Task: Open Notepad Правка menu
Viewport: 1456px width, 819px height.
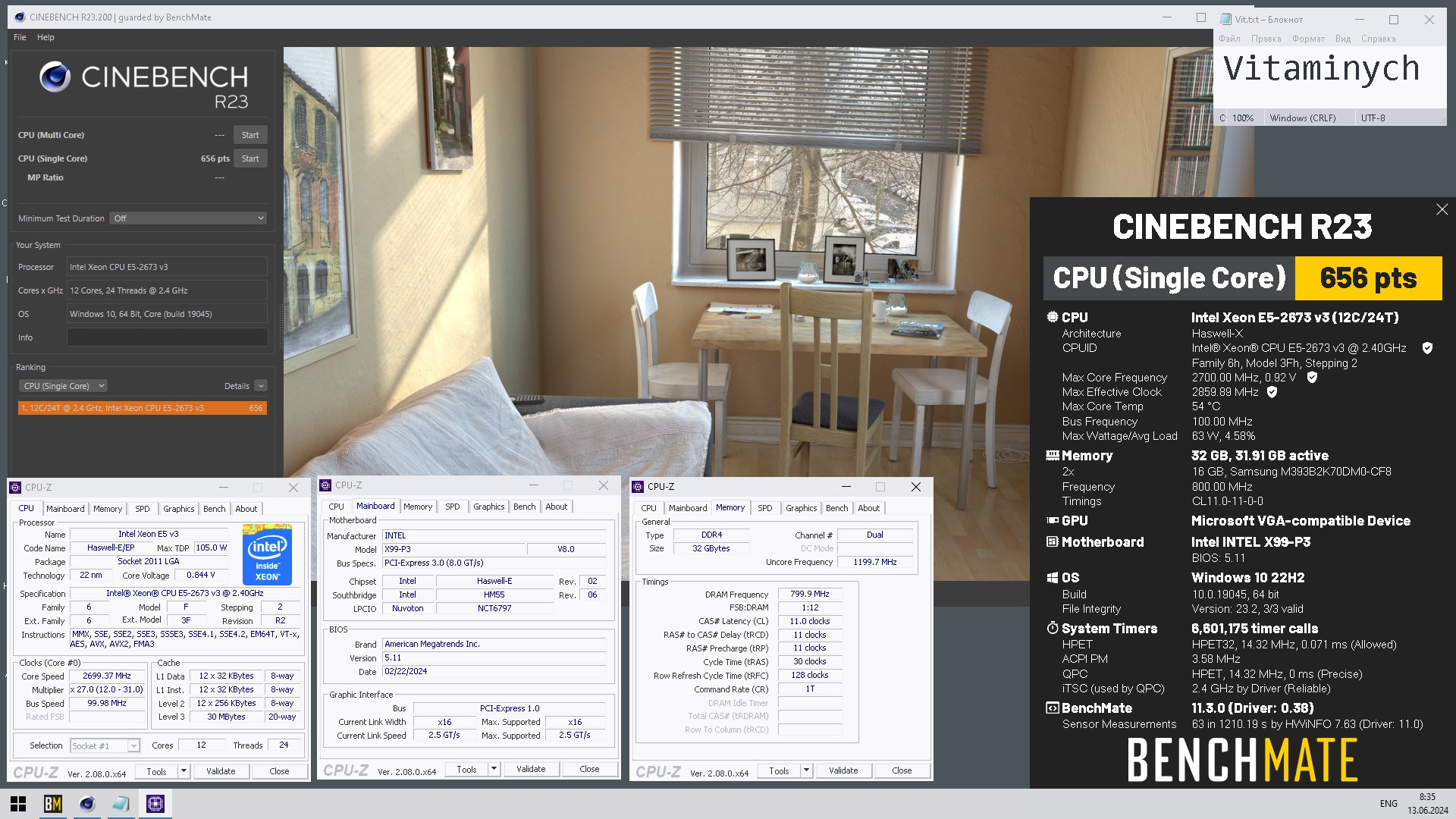Action: [x=1266, y=39]
